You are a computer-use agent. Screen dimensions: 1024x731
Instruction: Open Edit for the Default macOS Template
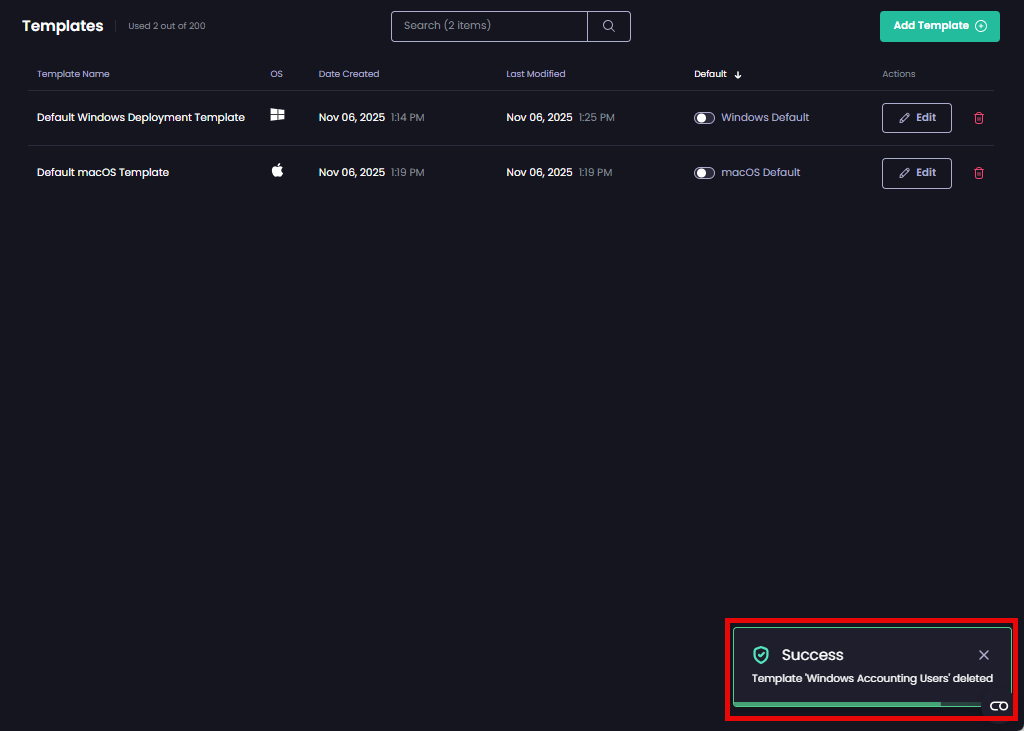pos(916,172)
